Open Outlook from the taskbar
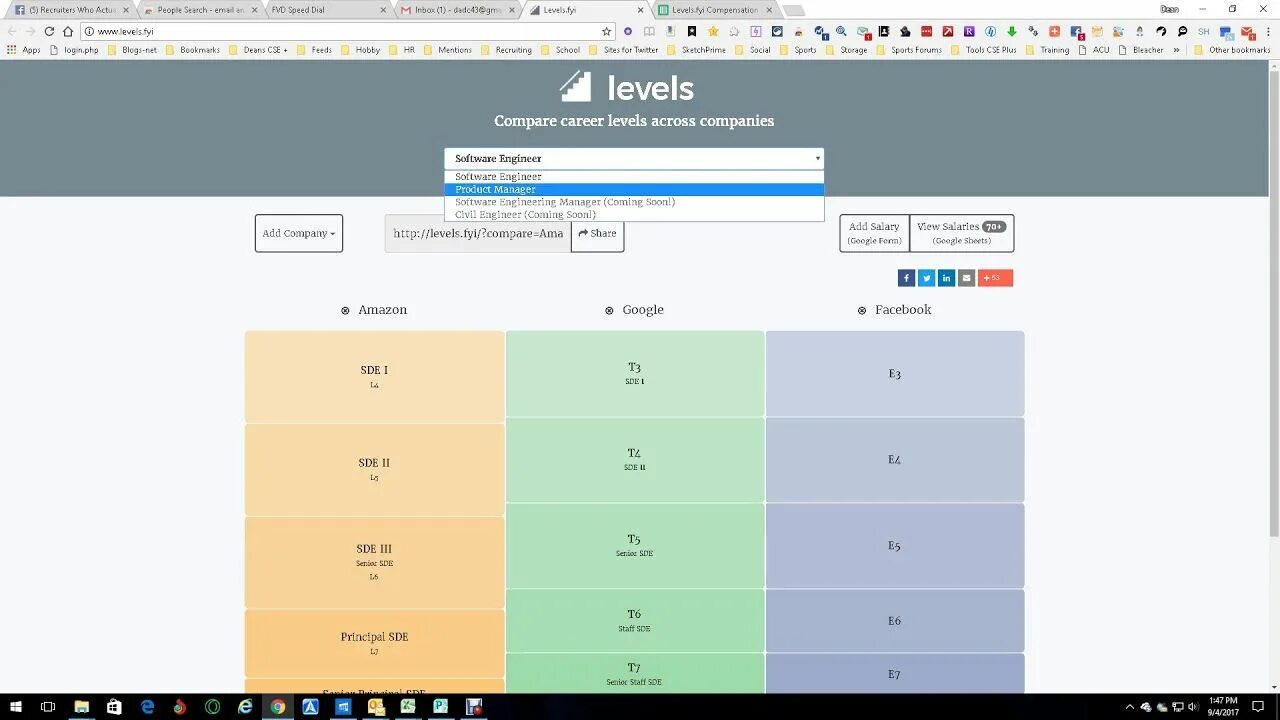This screenshot has height=720, width=1280. [376, 707]
